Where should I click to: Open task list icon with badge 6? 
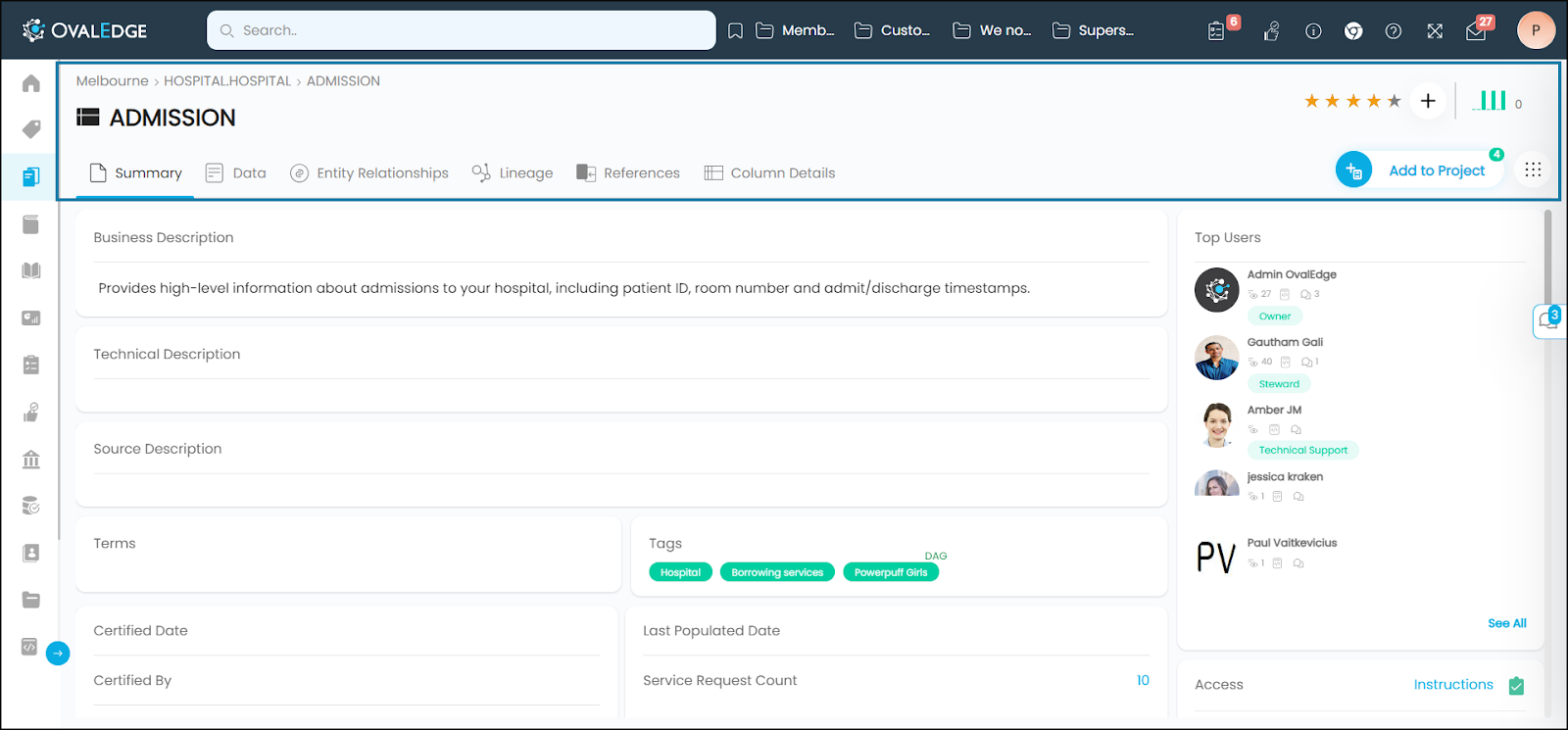click(x=1217, y=31)
